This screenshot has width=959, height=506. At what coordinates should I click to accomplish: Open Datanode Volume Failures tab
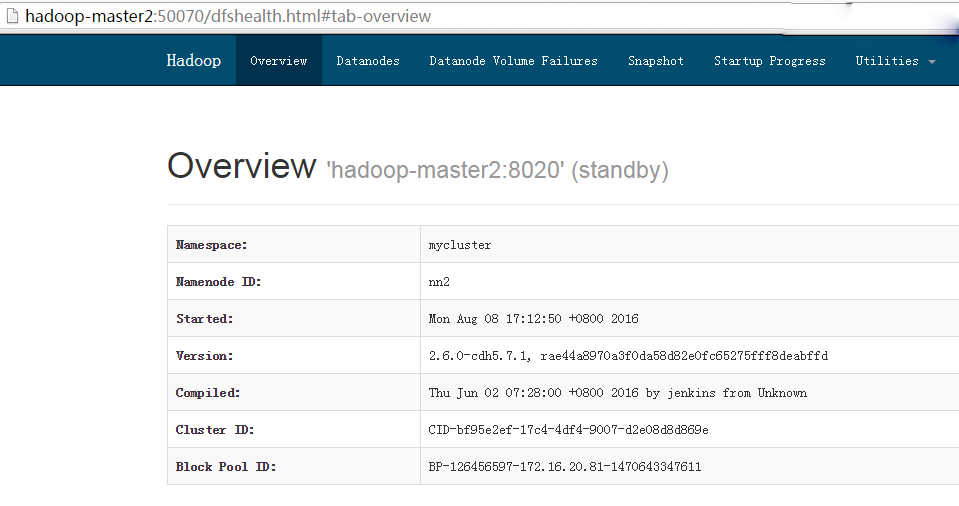[x=513, y=61]
